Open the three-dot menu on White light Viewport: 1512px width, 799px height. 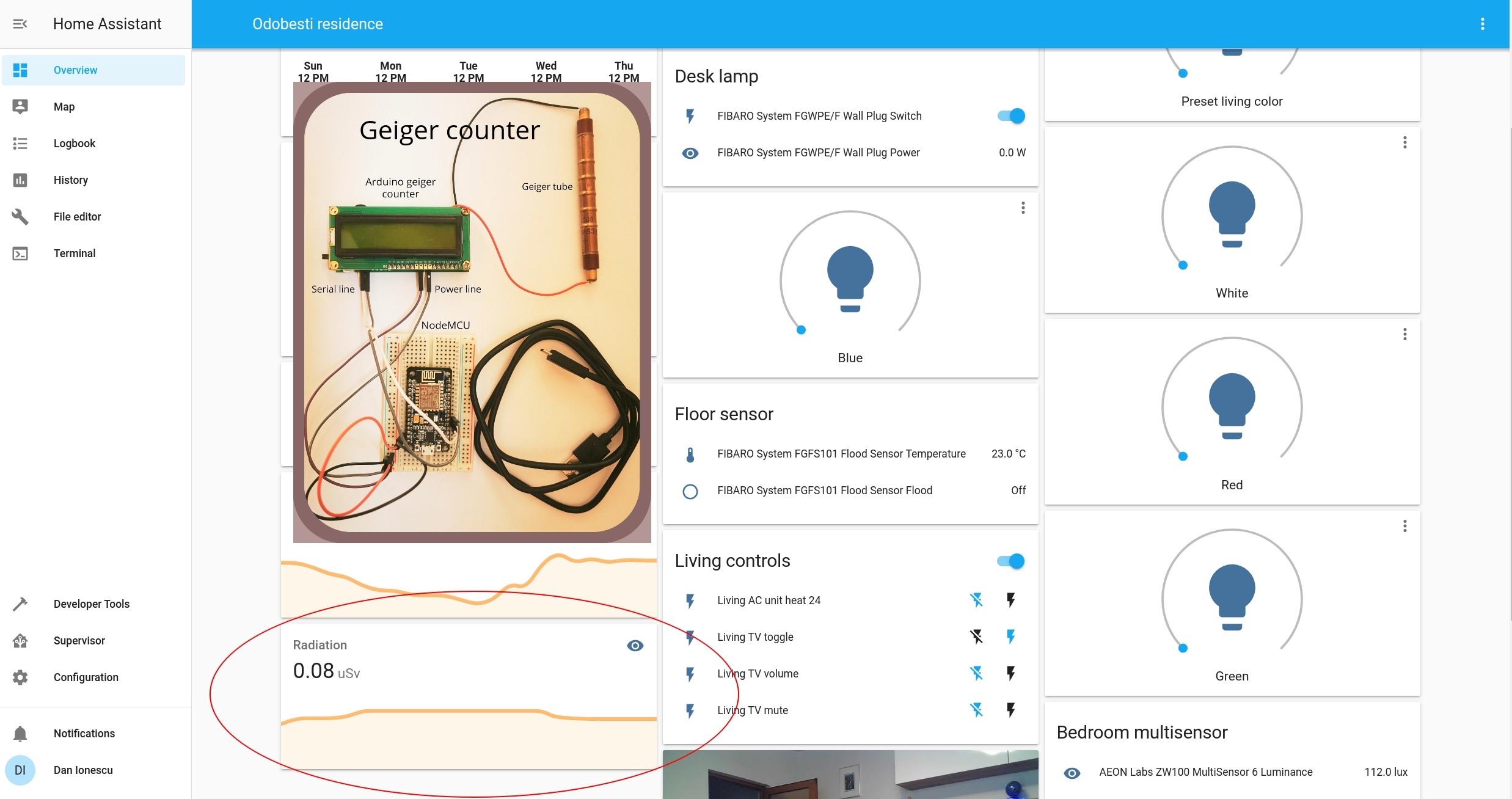coord(1405,142)
